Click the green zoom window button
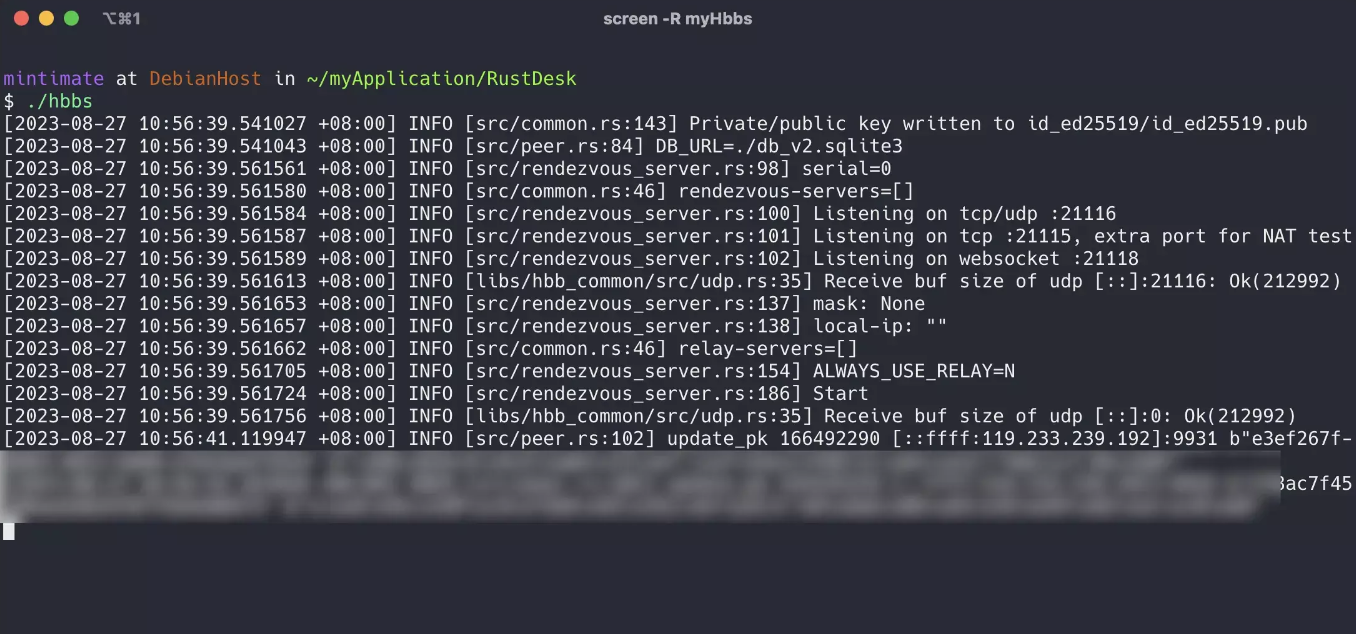This screenshot has height=634, width=1356. pos(71,18)
